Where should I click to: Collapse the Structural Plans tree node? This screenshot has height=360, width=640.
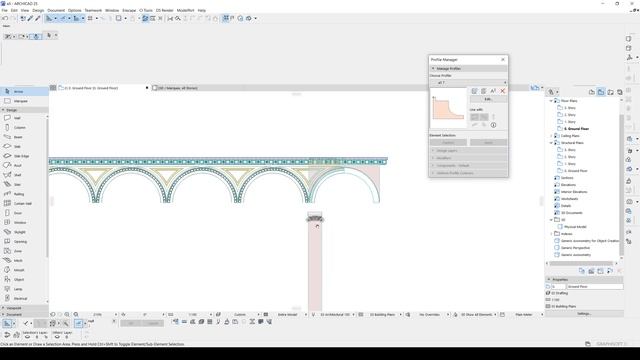point(551,143)
